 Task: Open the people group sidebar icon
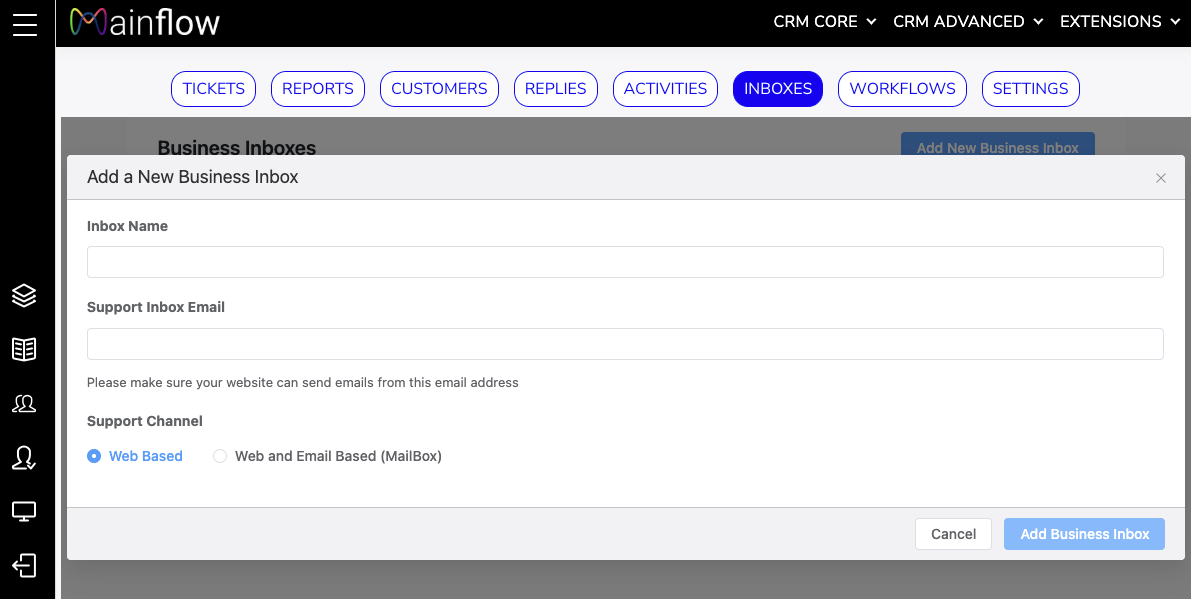pos(24,404)
